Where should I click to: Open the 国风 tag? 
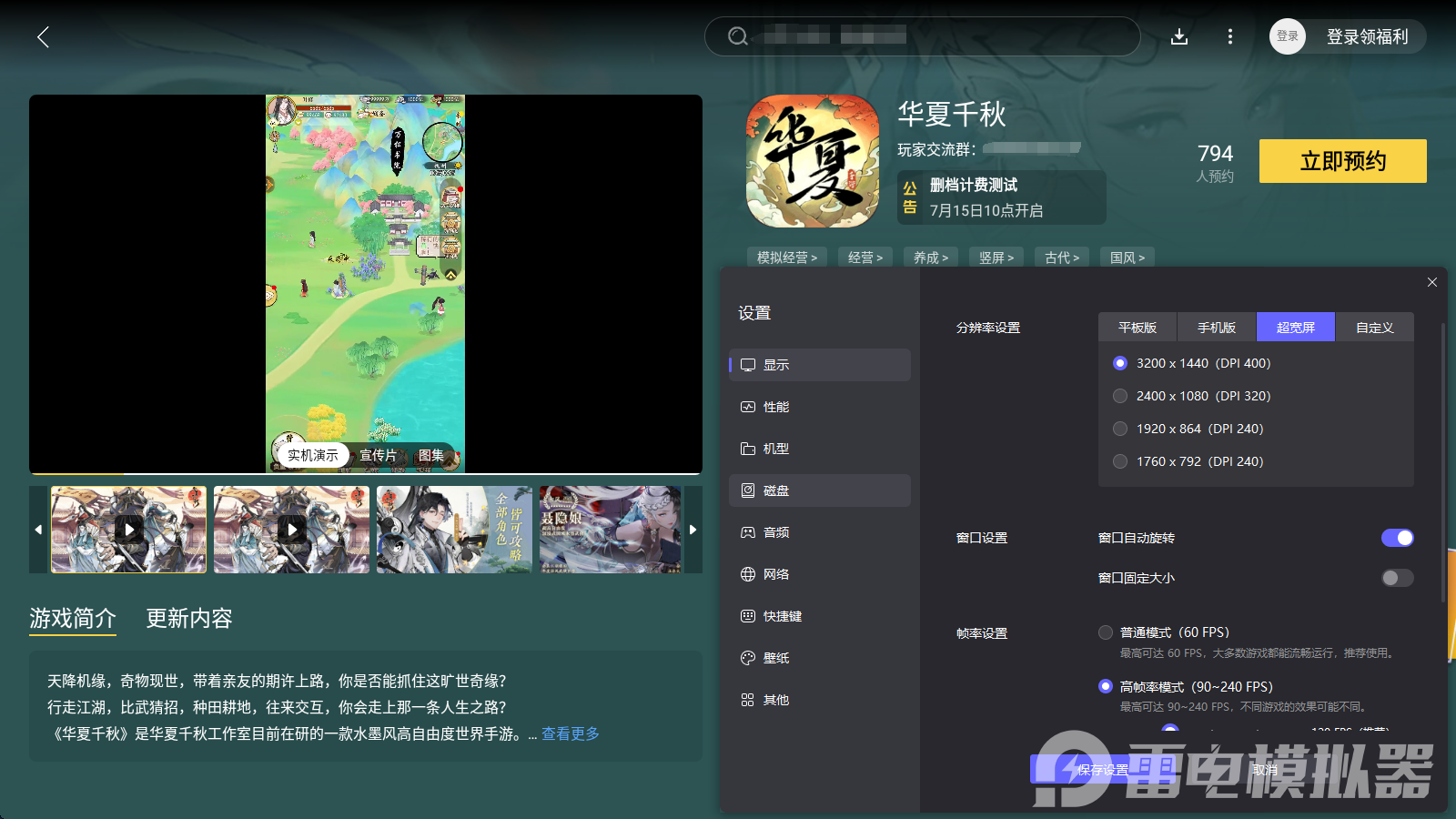click(1127, 258)
